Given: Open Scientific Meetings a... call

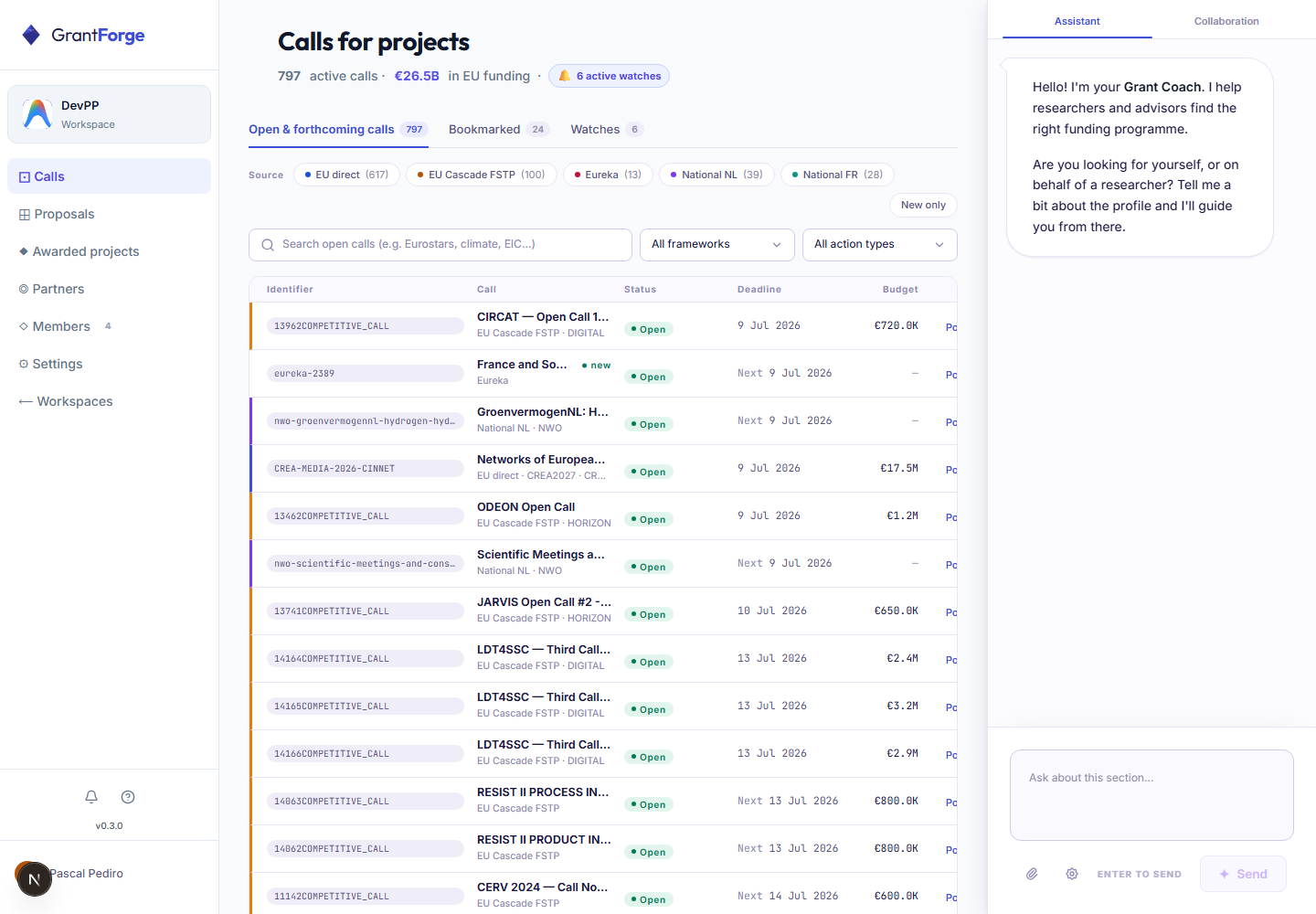Looking at the screenshot, I should point(603,564).
